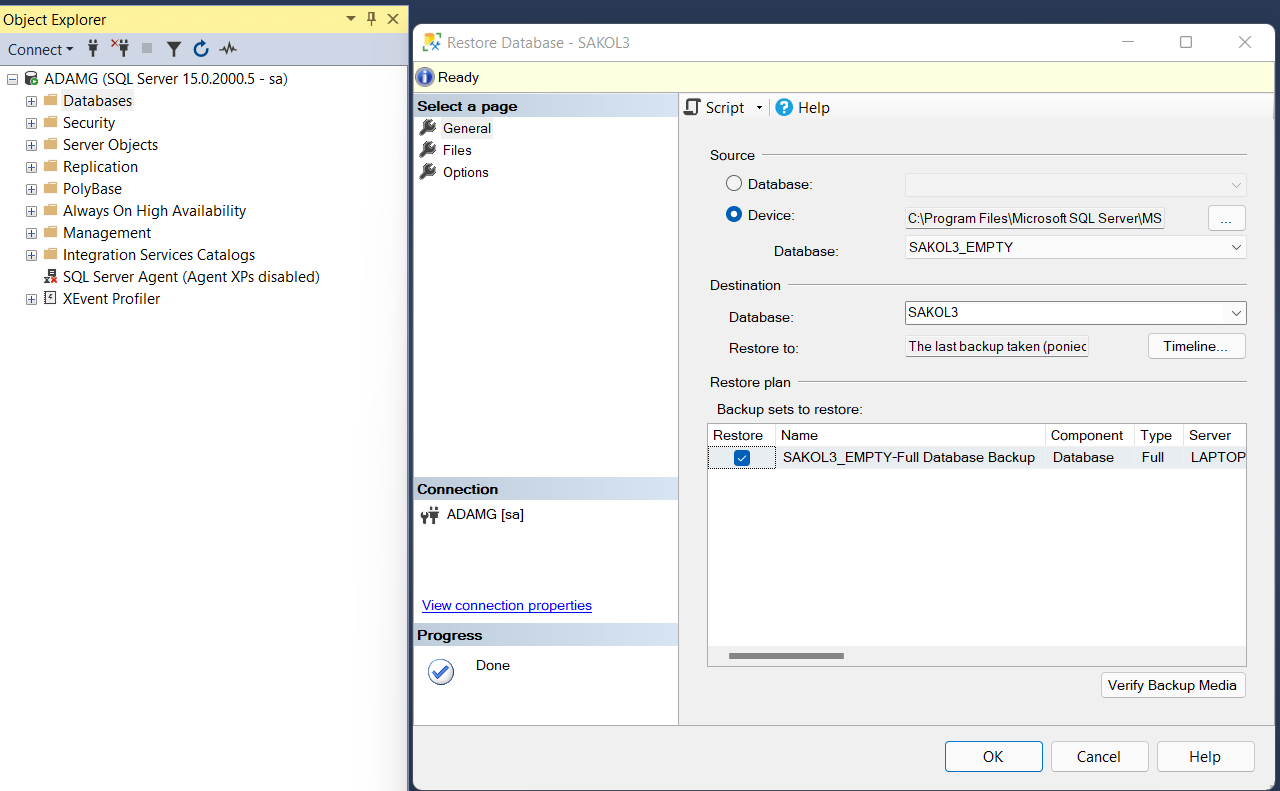Click the Stop icon in Object Explorer toolbar
1280x791 pixels.
click(x=147, y=48)
